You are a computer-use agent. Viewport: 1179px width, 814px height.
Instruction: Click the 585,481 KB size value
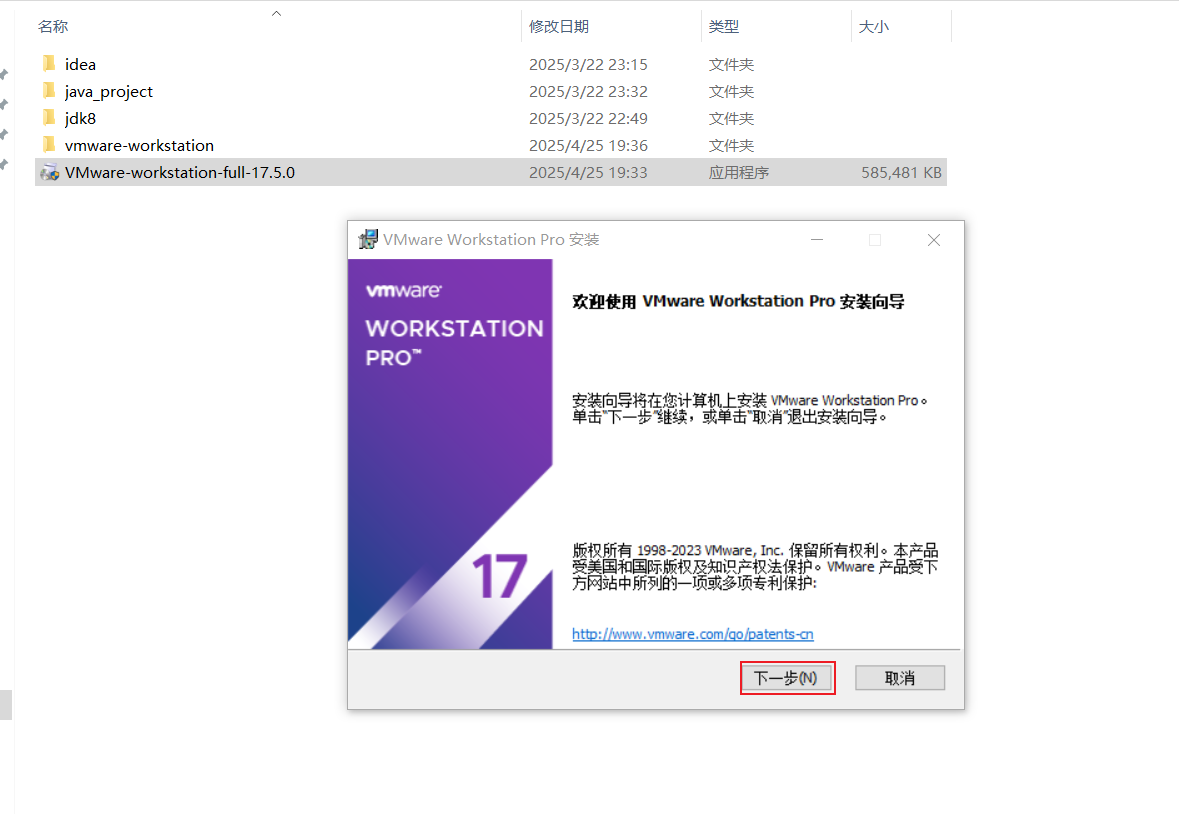click(x=902, y=173)
